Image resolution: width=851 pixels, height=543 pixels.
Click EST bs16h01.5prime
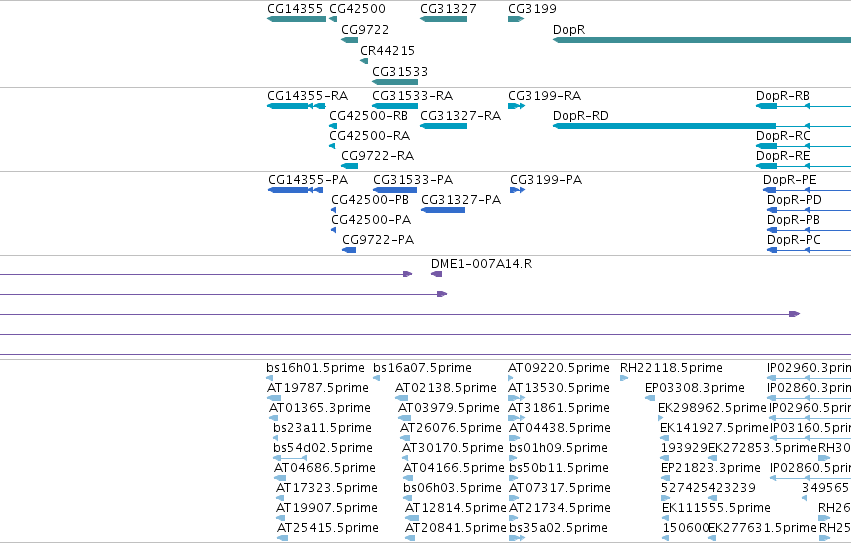pyautogui.click(x=270, y=378)
